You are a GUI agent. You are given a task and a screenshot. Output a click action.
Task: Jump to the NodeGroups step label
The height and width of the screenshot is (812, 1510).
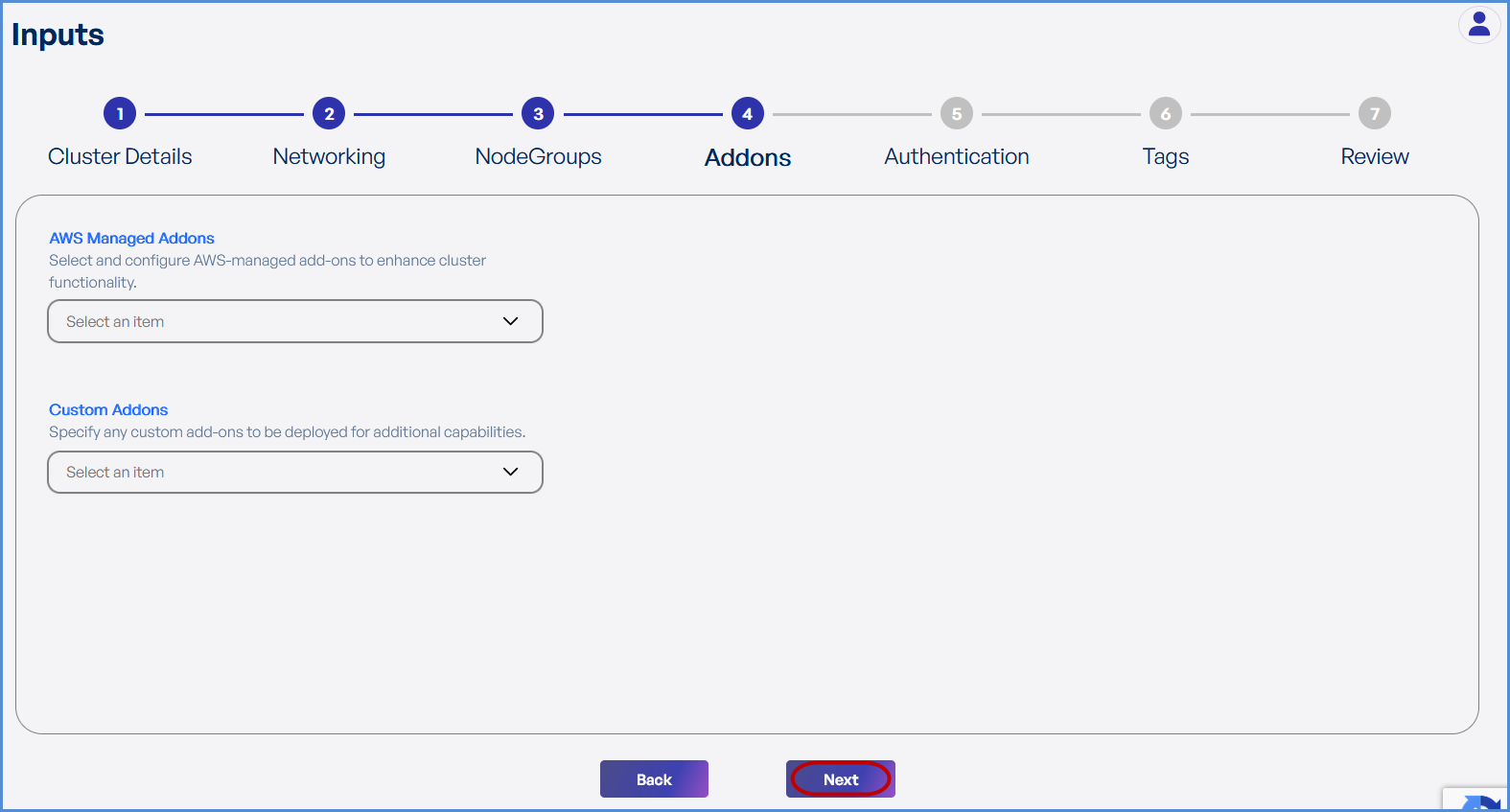pyautogui.click(x=538, y=156)
